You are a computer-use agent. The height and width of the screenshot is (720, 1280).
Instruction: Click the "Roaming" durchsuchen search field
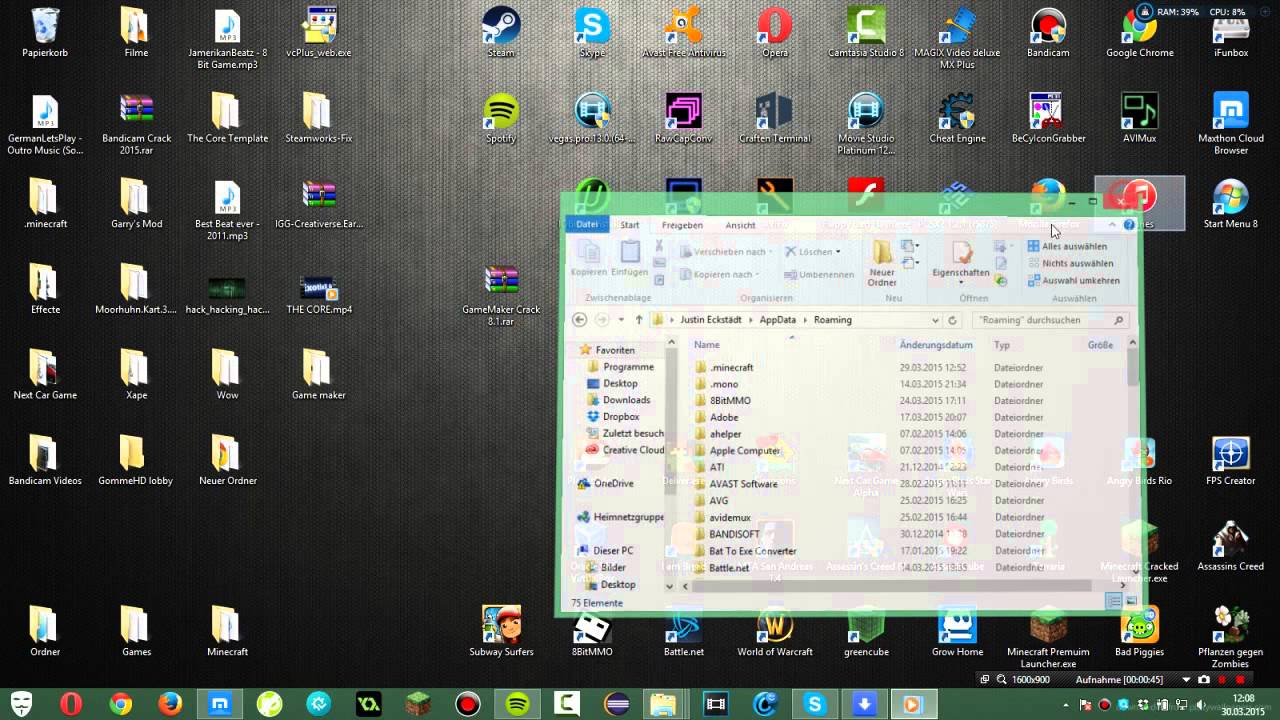point(1049,320)
